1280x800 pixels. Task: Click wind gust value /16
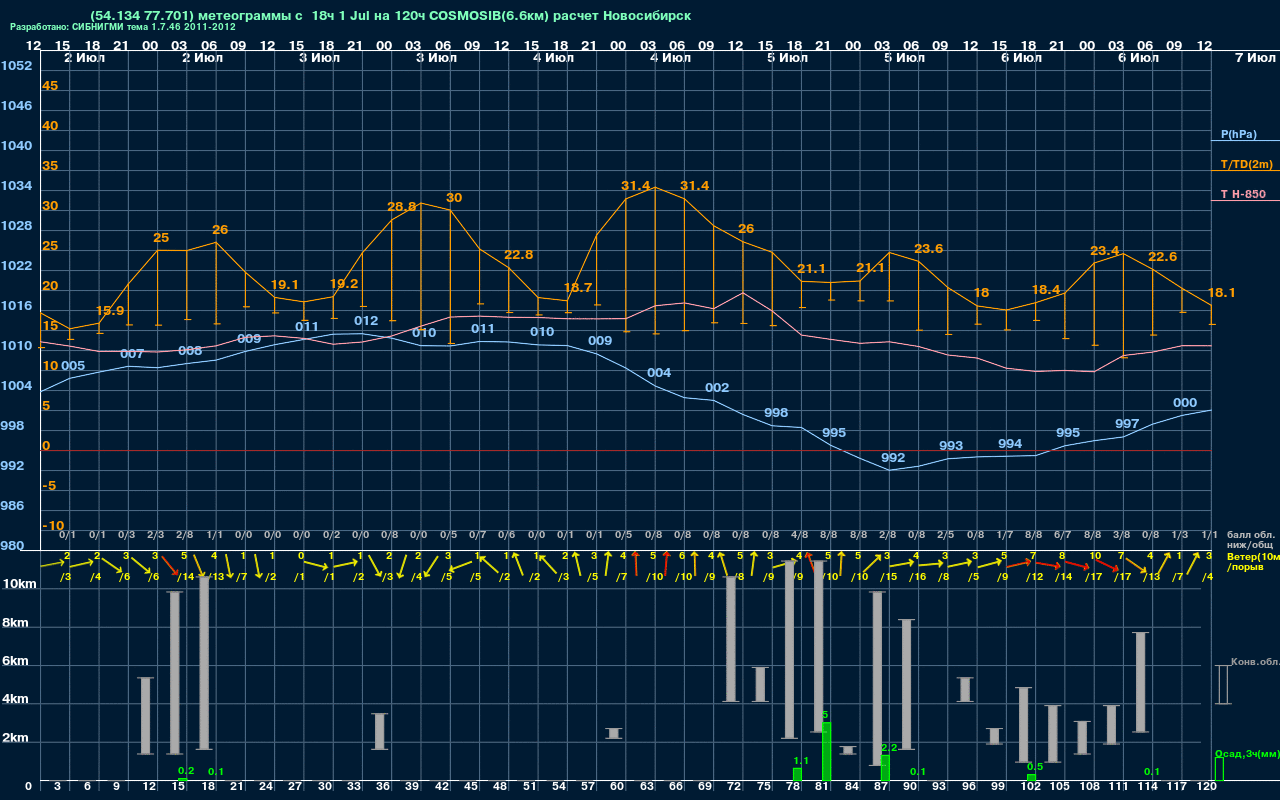pyautogui.click(x=917, y=576)
